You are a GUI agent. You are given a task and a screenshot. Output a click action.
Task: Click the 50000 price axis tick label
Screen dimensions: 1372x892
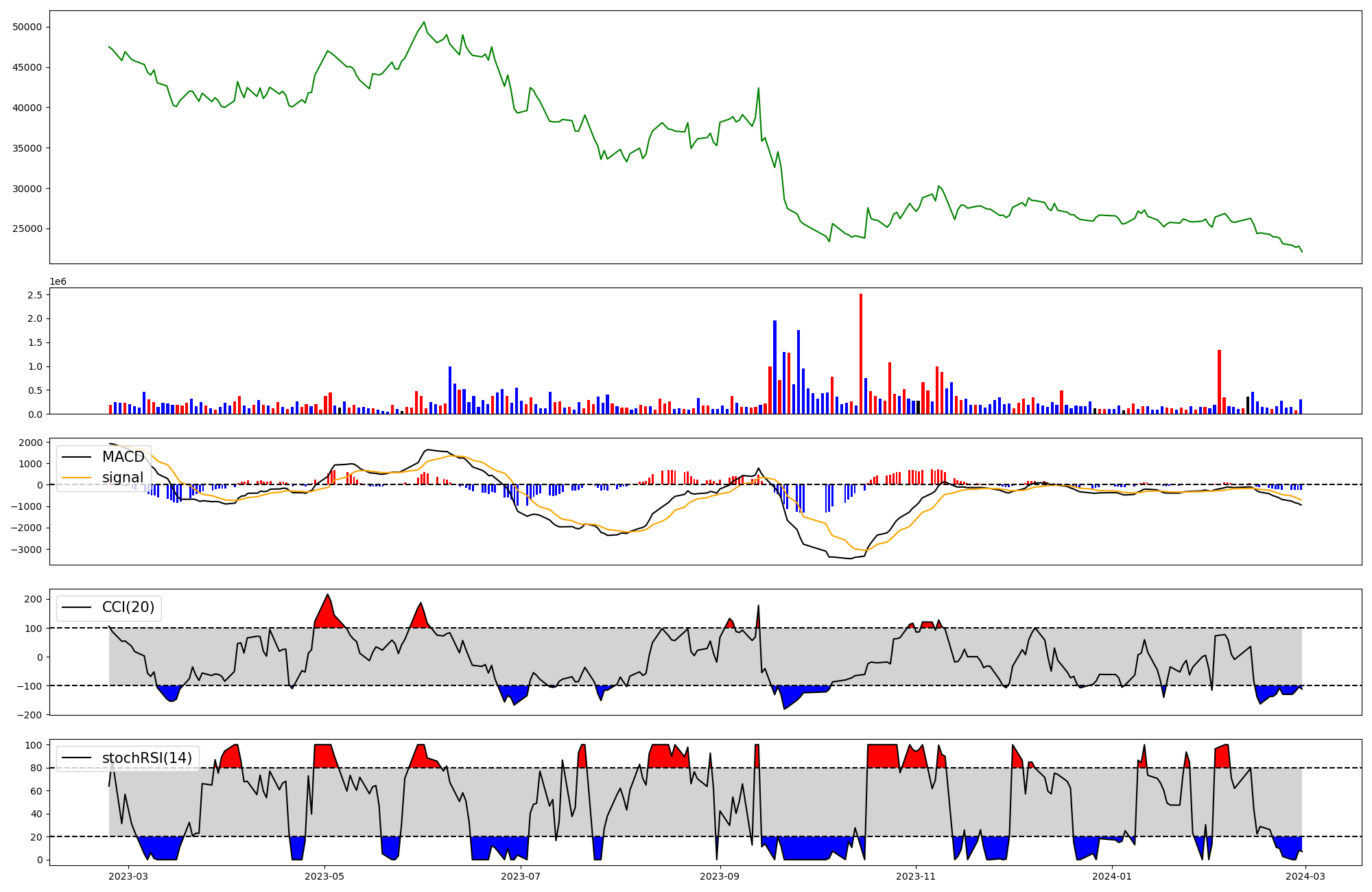pyautogui.click(x=27, y=27)
